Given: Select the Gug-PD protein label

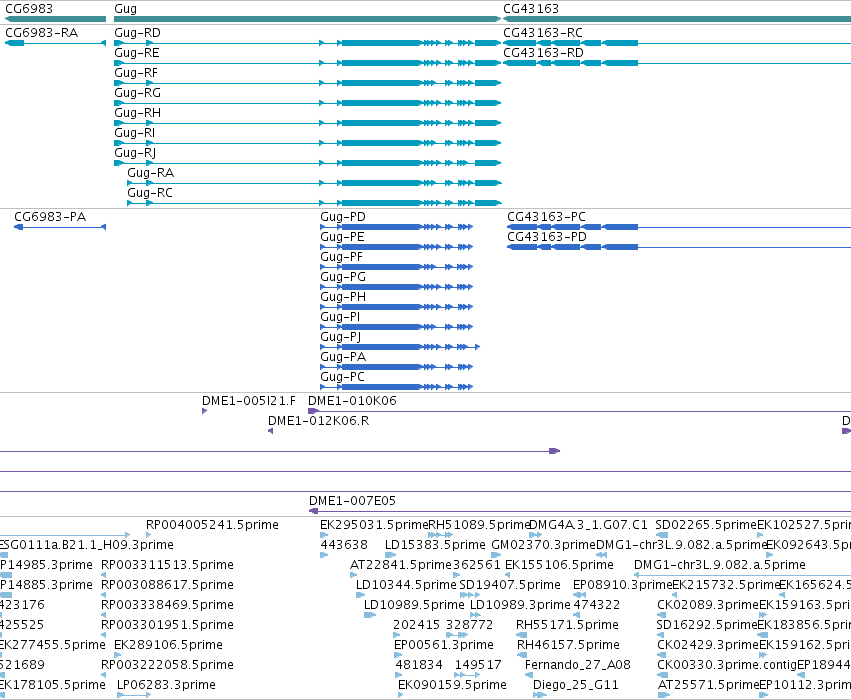Looking at the screenshot, I should (343, 217).
